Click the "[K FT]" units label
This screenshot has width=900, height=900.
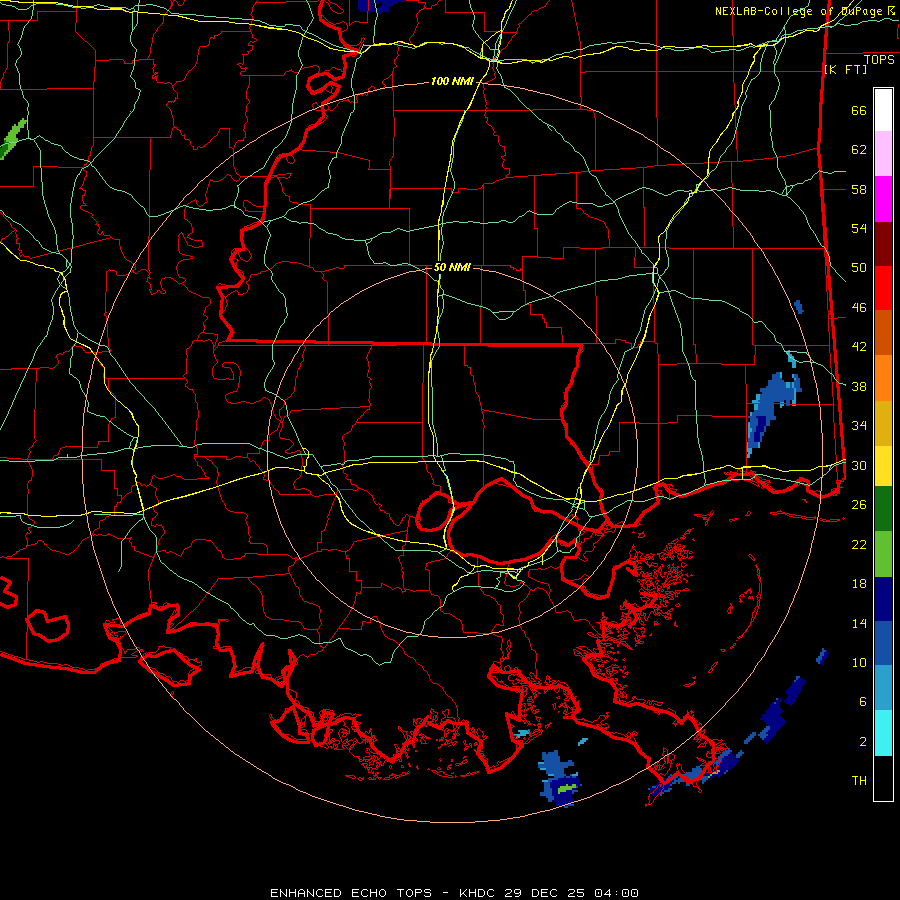pyautogui.click(x=845, y=69)
